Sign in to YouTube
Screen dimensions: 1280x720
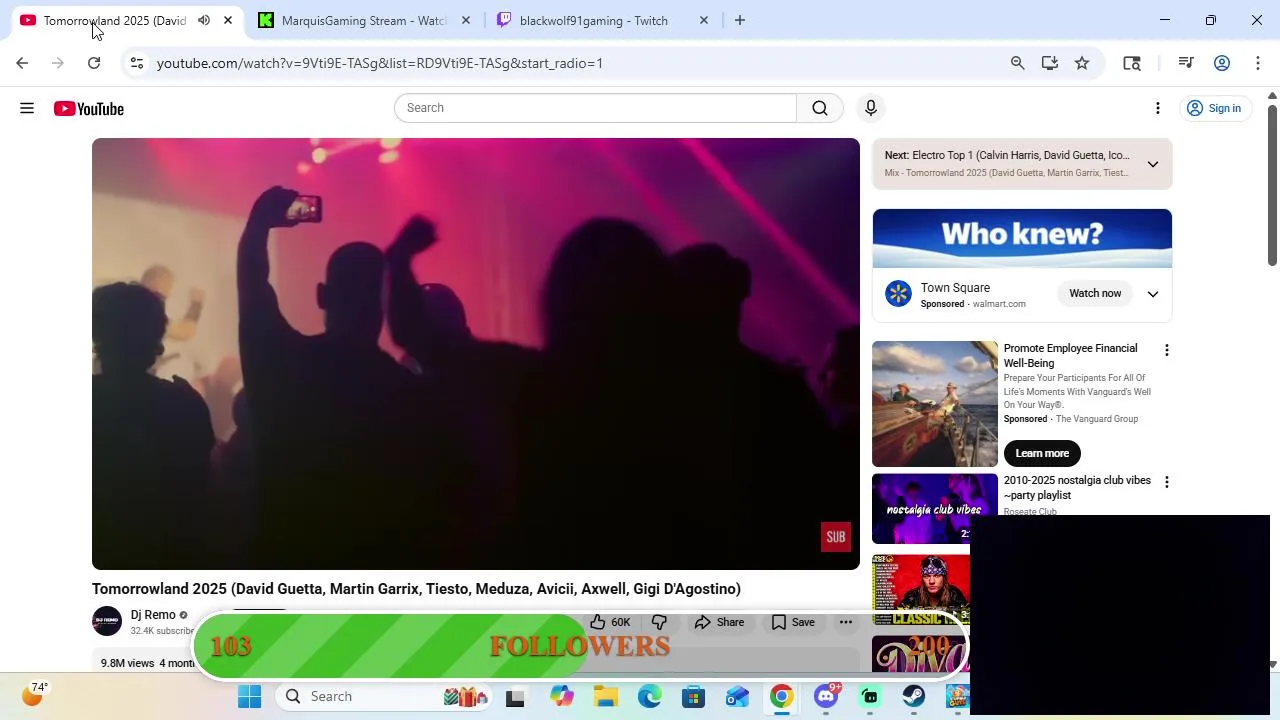point(1214,108)
